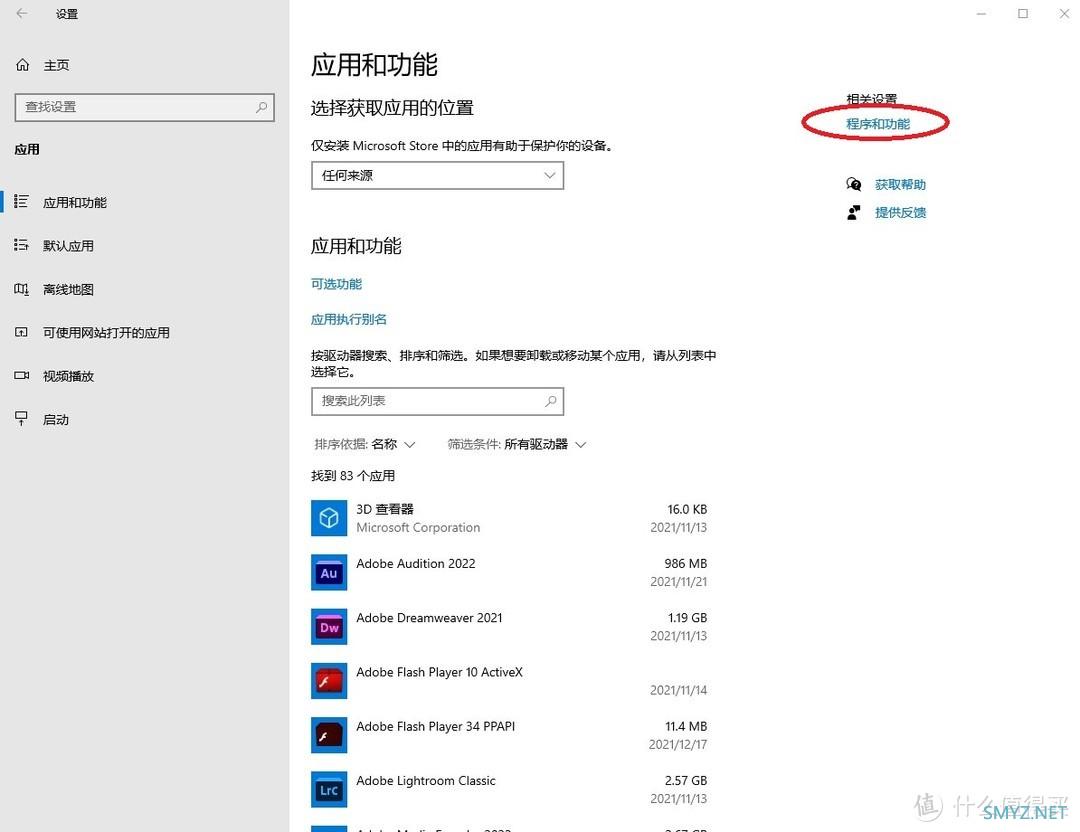Open the 排序依据: 名称 sort dropdown
The width and height of the screenshot is (1080, 832).
click(364, 444)
